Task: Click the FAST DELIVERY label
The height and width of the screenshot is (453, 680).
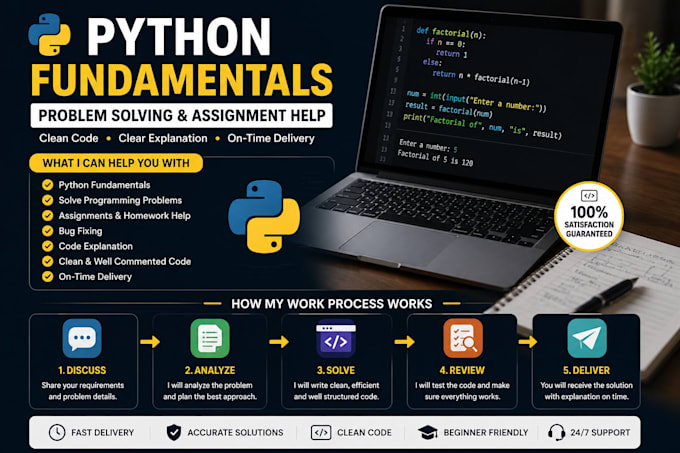Action: click(102, 433)
